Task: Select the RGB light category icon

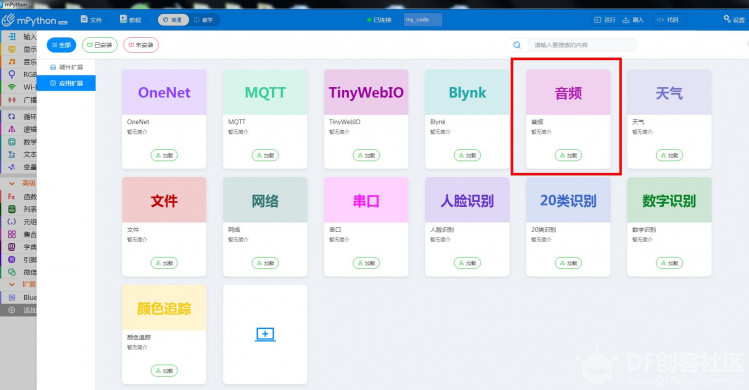Action: (x=12, y=74)
